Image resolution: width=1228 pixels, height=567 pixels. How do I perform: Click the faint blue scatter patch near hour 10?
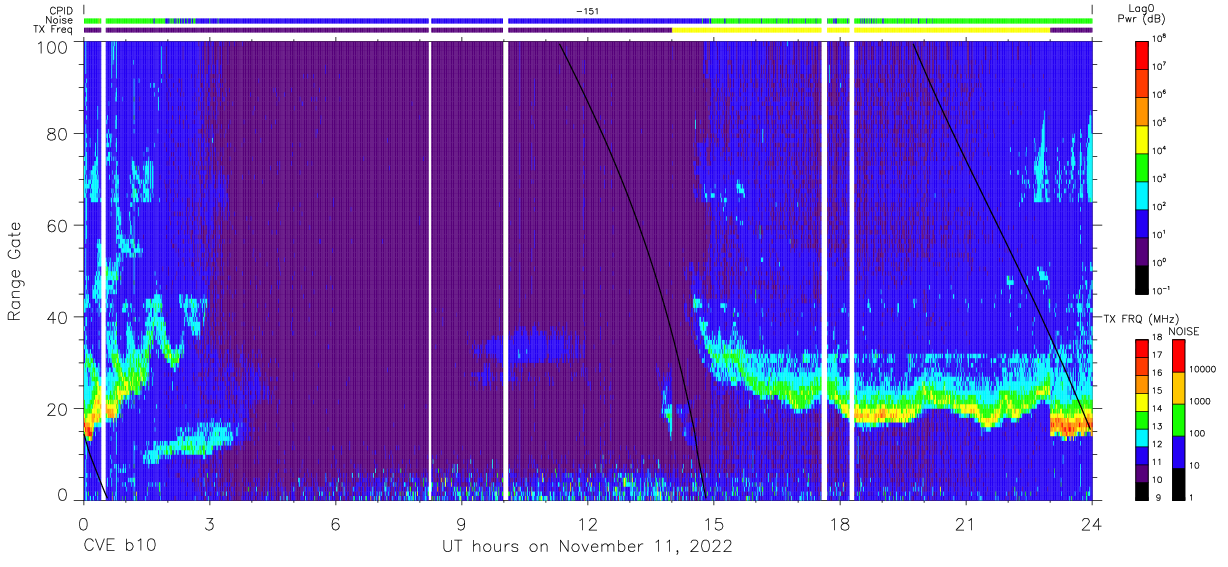528,348
